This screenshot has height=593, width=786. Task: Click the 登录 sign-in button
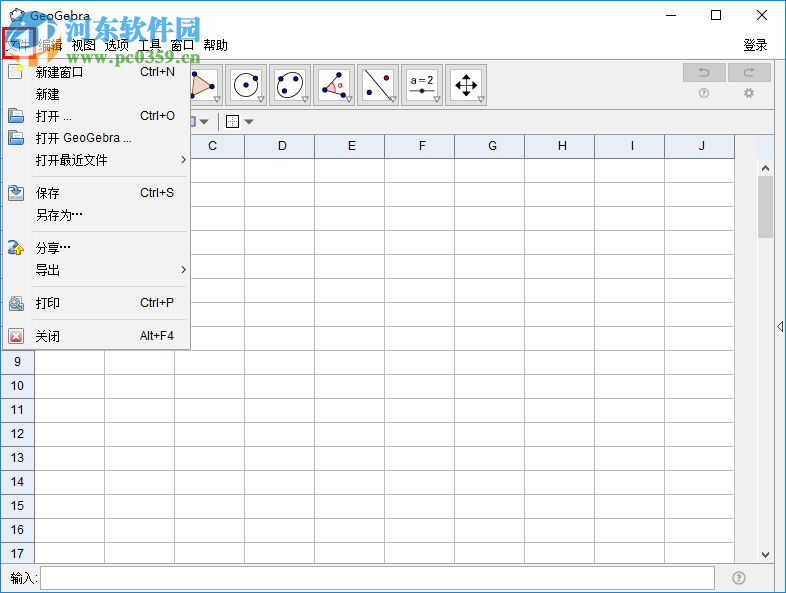(x=755, y=45)
